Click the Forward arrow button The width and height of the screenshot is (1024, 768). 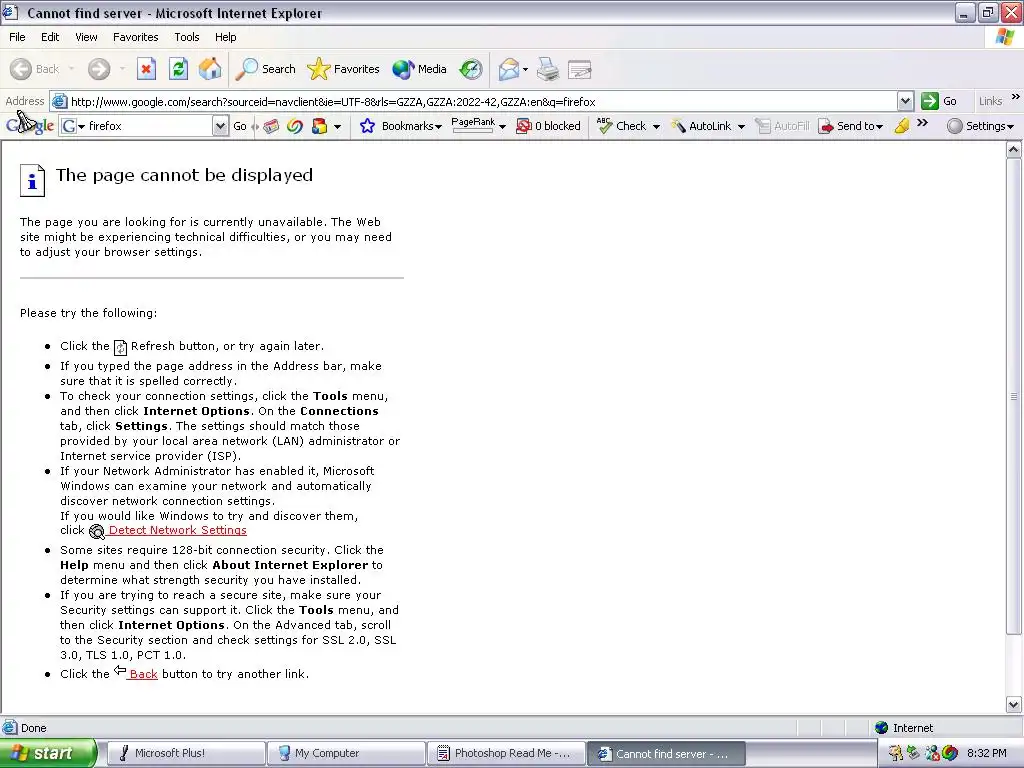tap(99, 69)
